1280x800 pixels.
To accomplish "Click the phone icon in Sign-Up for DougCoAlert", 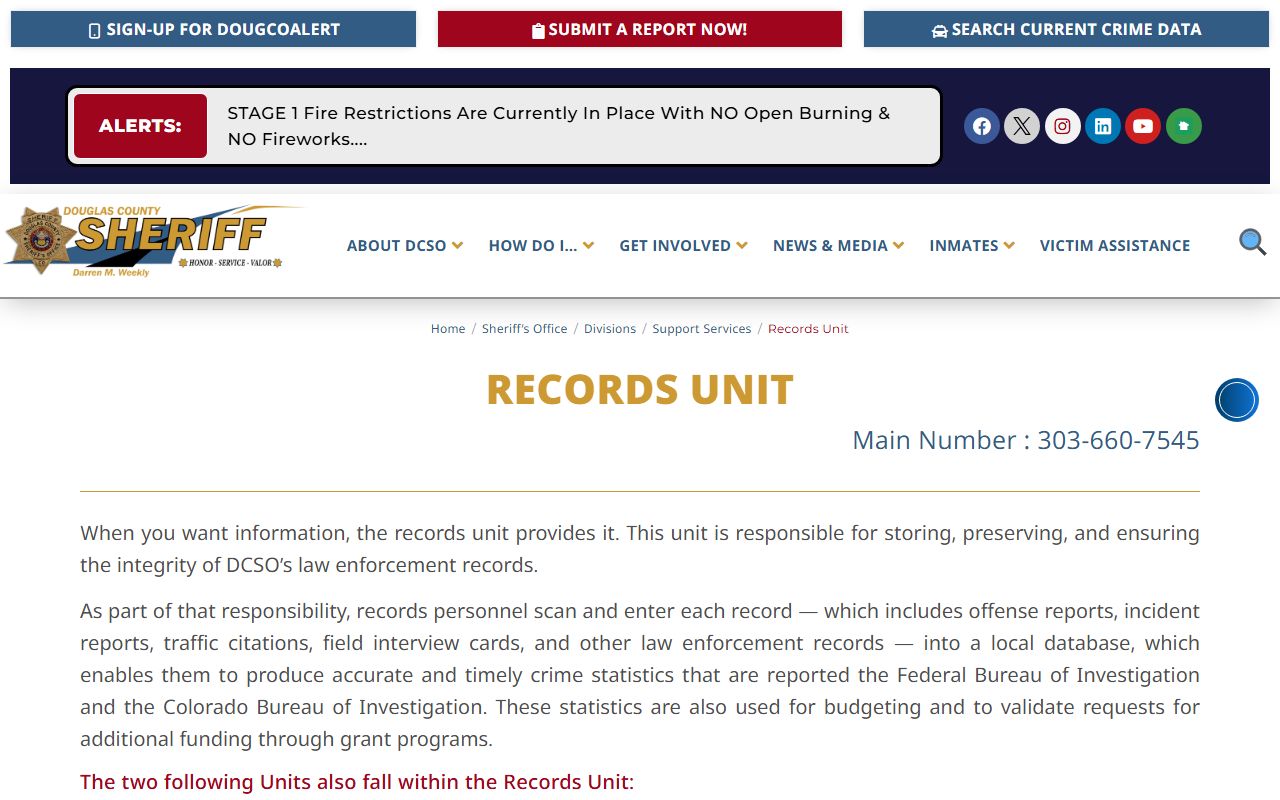I will (x=95, y=31).
